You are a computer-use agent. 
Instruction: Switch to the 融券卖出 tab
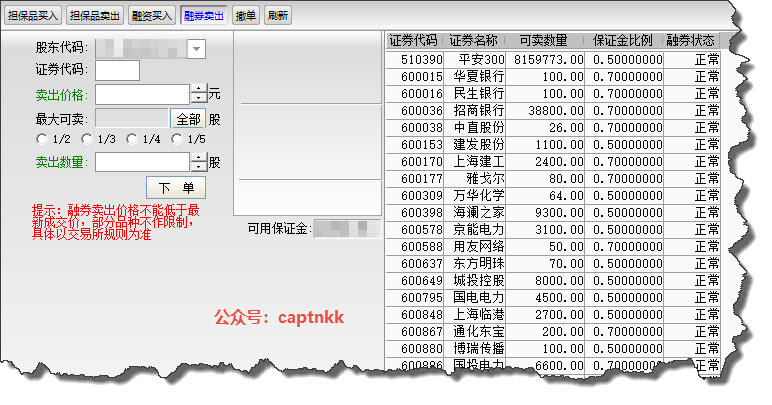coord(204,15)
